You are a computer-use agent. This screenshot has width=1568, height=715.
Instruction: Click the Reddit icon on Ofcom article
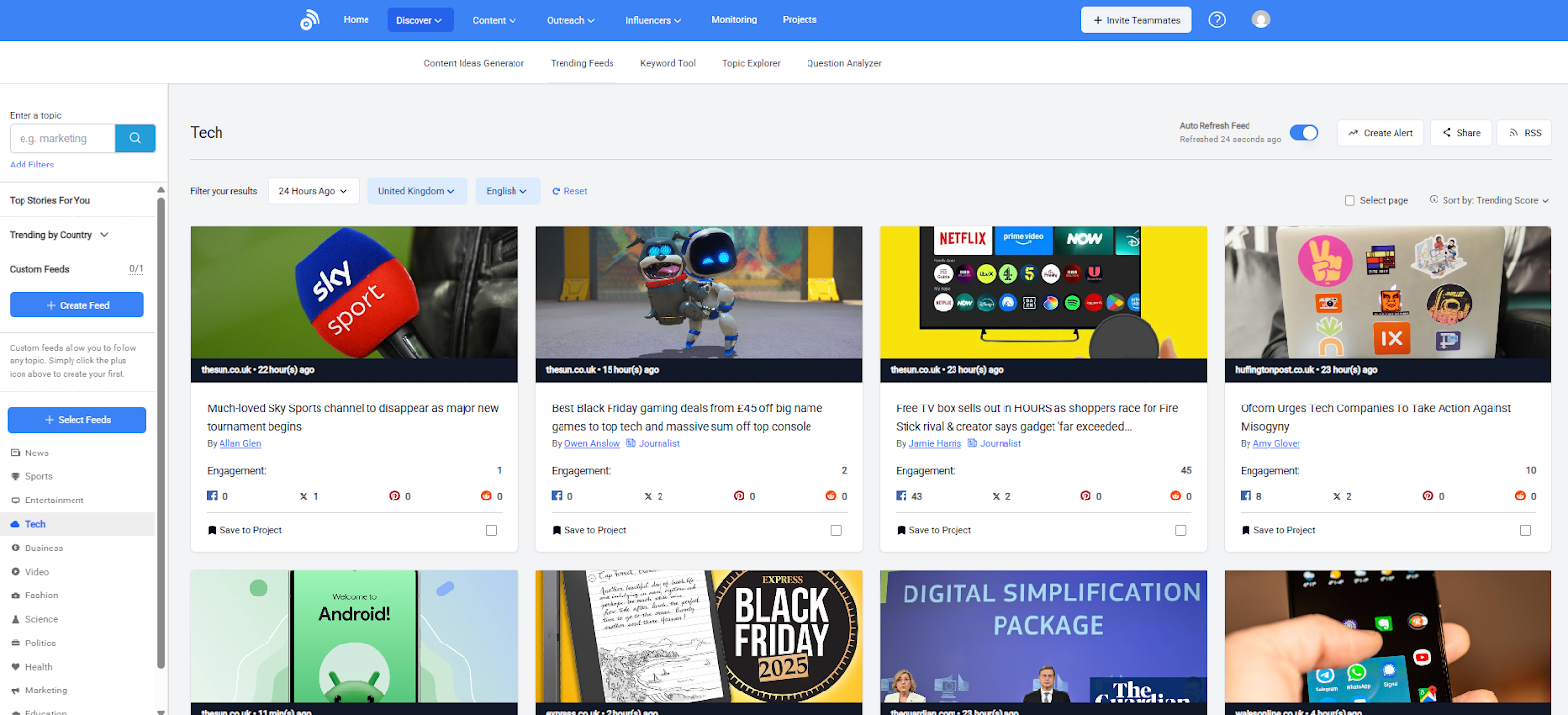pyautogui.click(x=1520, y=496)
